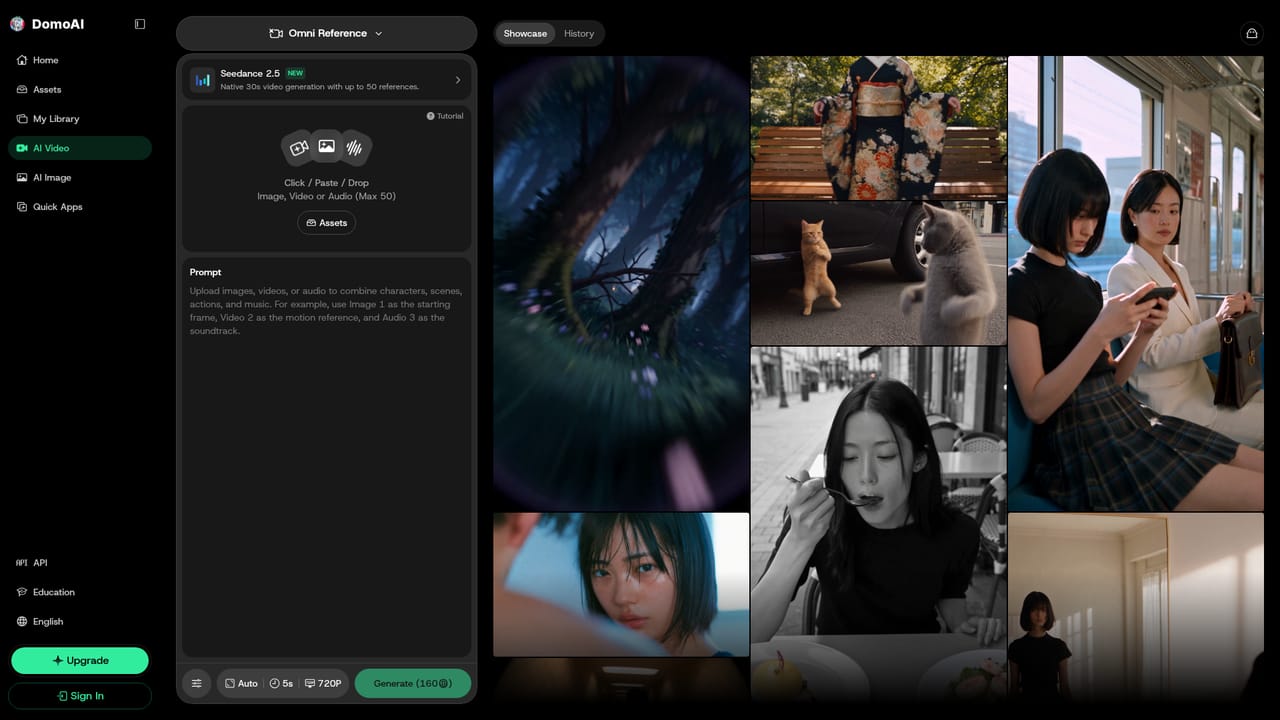
Task: Open the Auto aspect ratio selector
Action: tap(241, 683)
